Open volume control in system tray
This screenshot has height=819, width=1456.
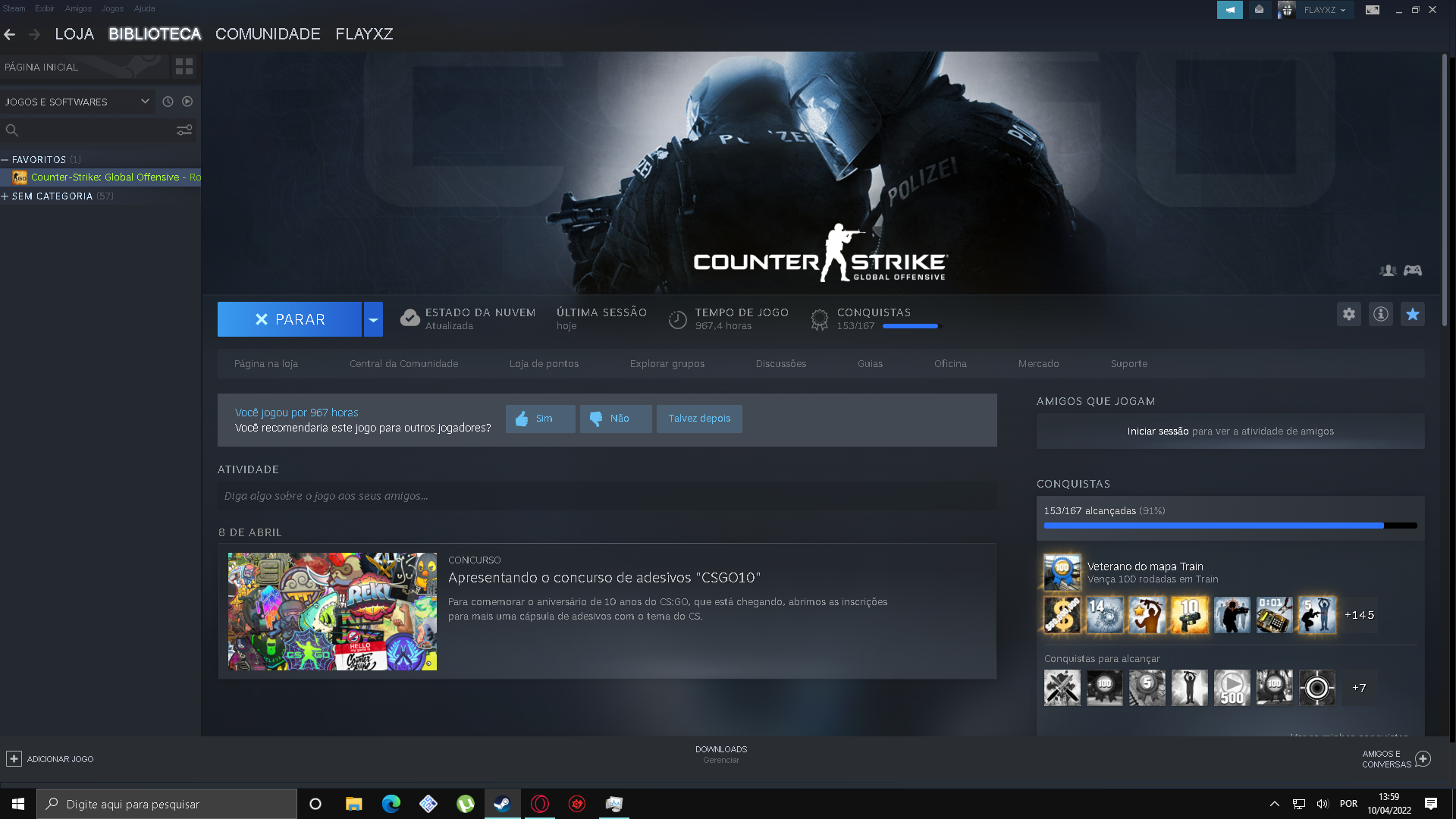pos(1323,804)
